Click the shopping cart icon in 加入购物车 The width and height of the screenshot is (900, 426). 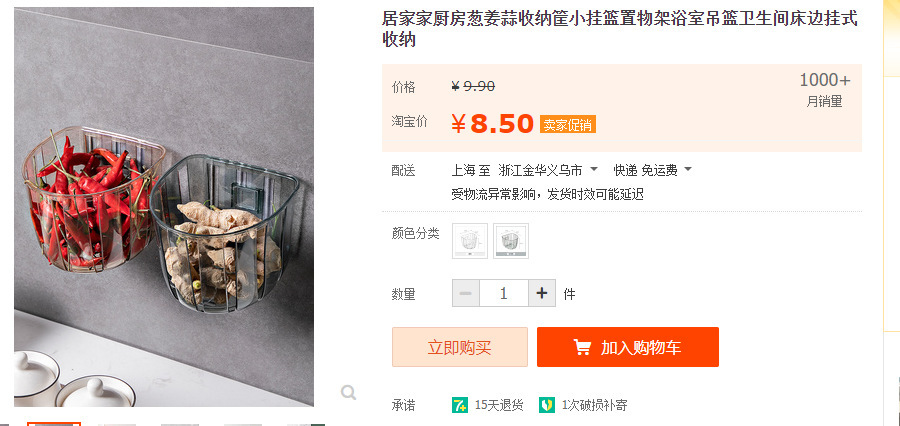click(x=582, y=347)
